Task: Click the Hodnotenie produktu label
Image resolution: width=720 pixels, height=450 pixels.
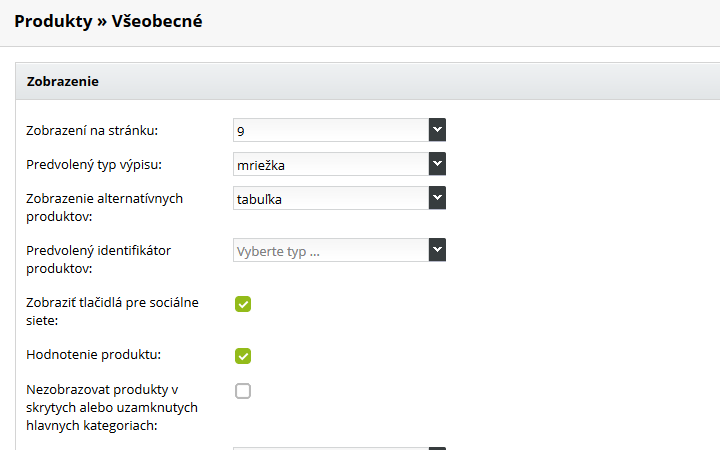Action: (94, 354)
